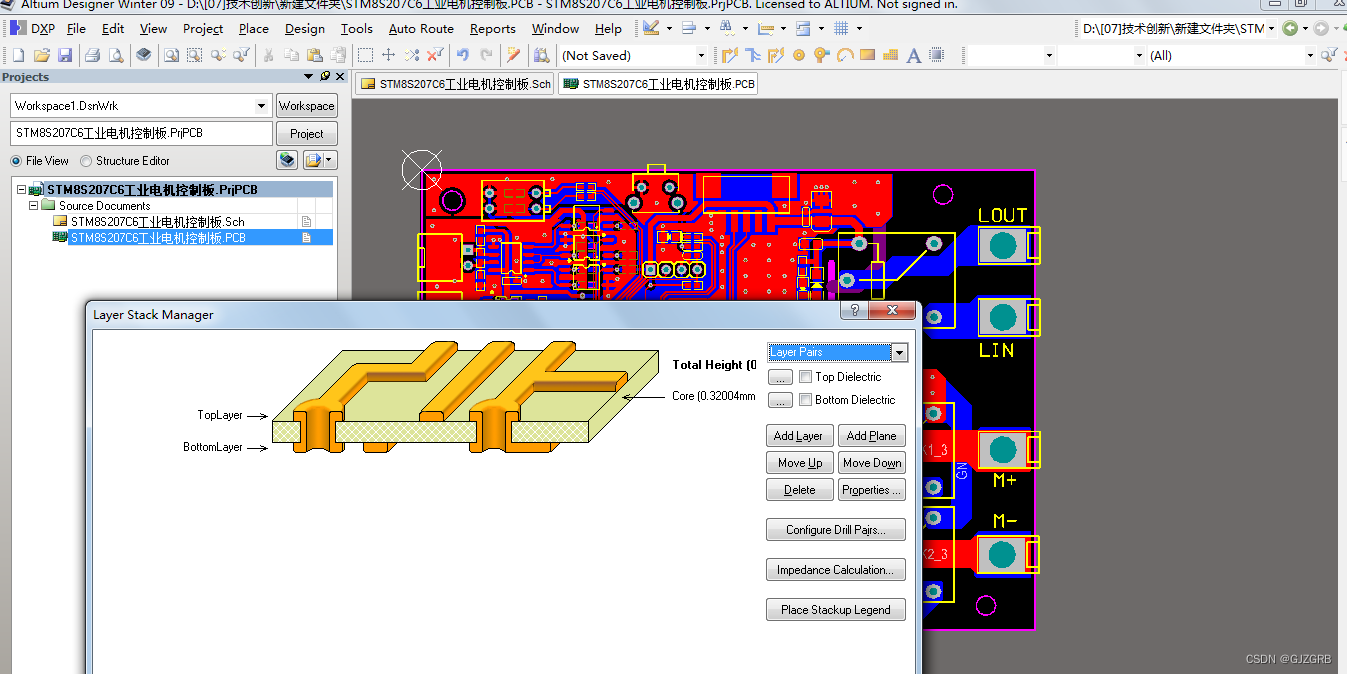1347x674 pixels.
Task: Click the green Back navigation arrow
Action: click(x=1290, y=28)
